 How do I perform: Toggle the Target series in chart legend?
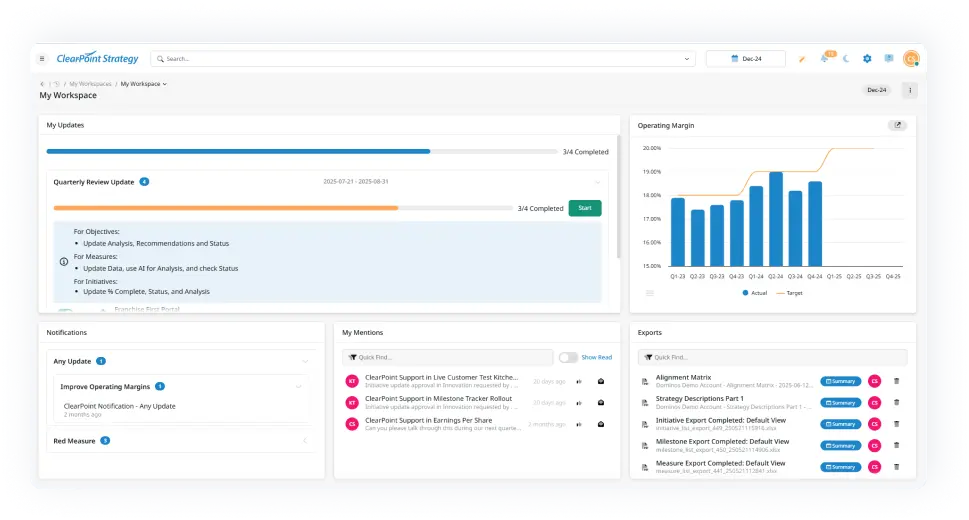click(789, 293)
